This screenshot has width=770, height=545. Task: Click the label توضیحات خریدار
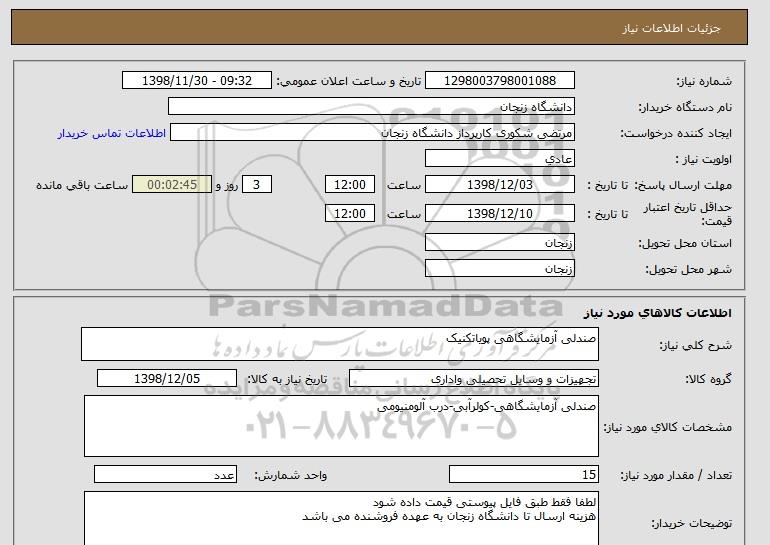pyautogui.click(x=691, y=523)
